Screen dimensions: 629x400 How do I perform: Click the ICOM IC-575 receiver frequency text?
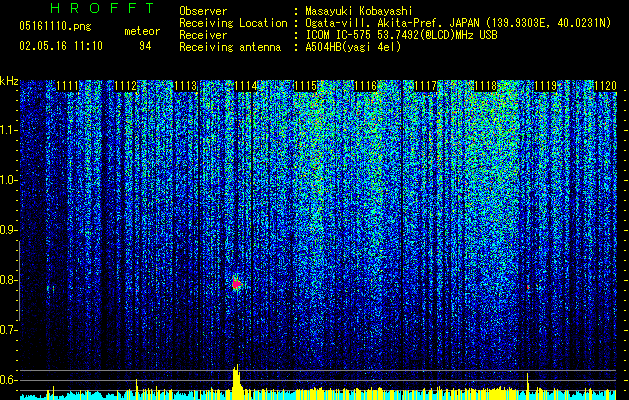[401, 35]
